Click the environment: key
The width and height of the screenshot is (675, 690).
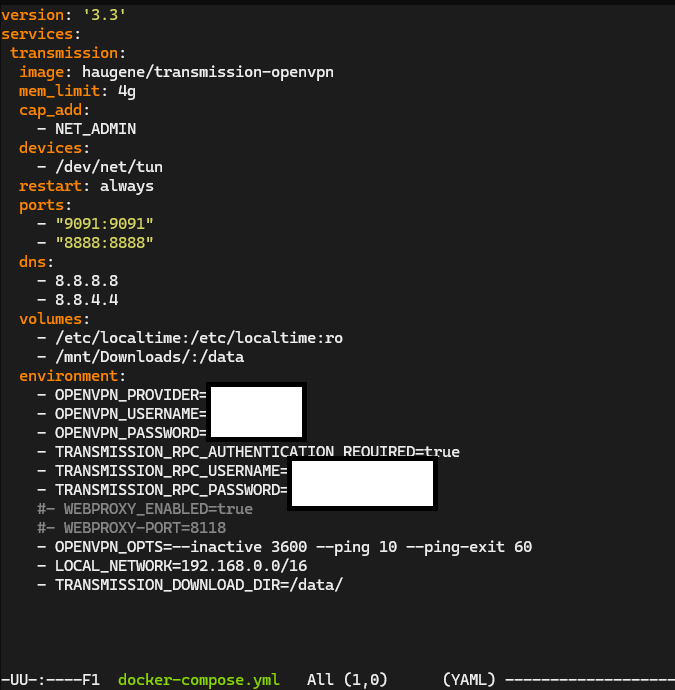pos(72,376)
